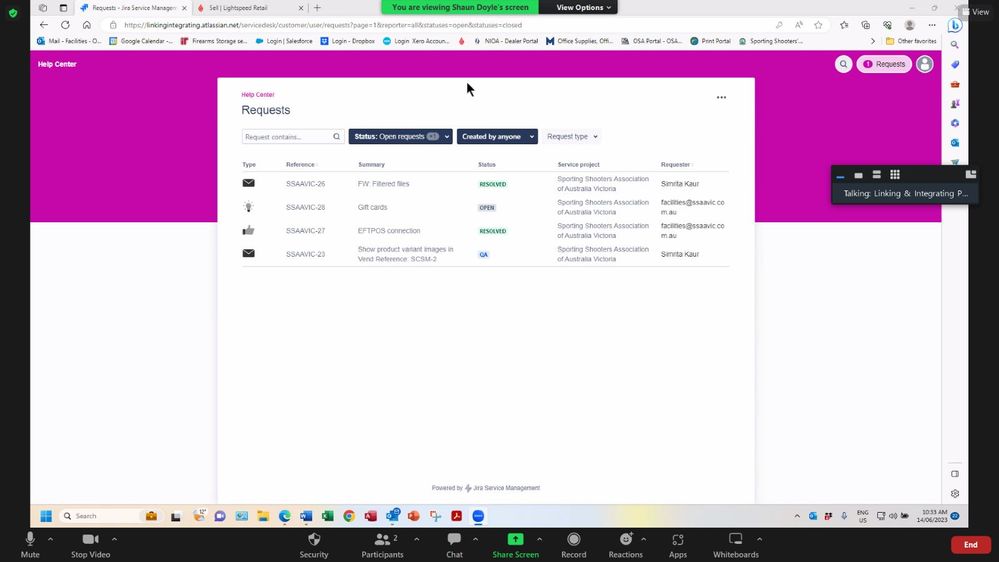Open request SSAAVIC-27

(x=305, y=231)
